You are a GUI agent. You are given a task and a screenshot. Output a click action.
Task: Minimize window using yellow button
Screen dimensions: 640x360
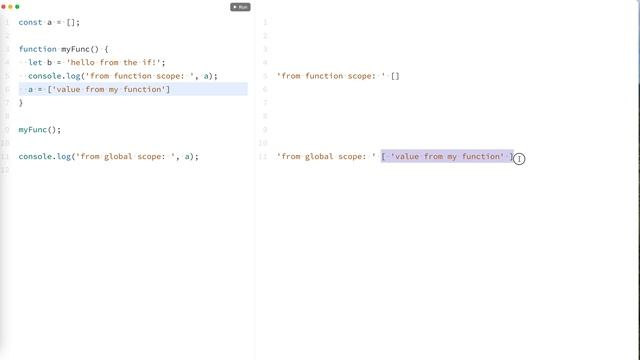click(x=11, y=7)
